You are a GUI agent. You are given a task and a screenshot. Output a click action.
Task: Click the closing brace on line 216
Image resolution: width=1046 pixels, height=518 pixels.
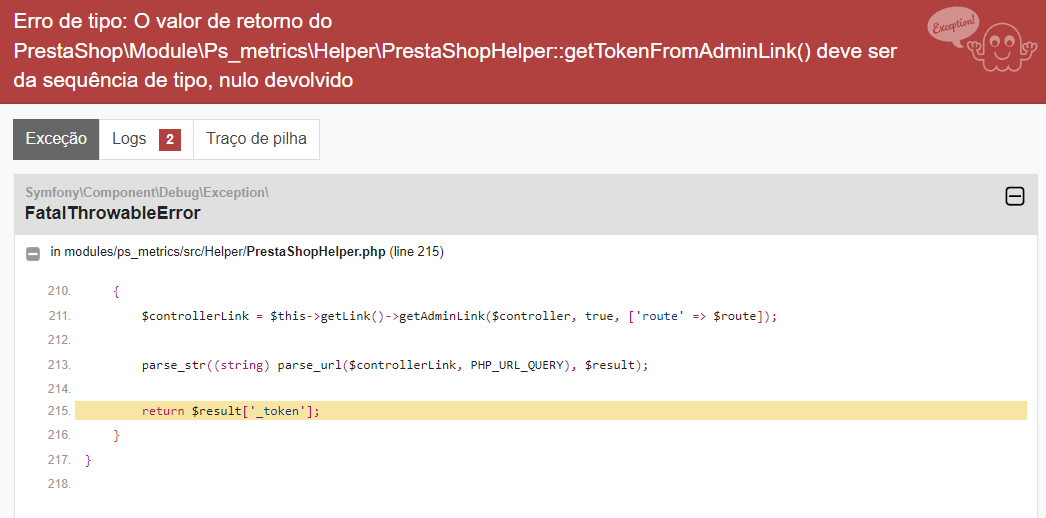pyautogui.click(x=116, y=436)
